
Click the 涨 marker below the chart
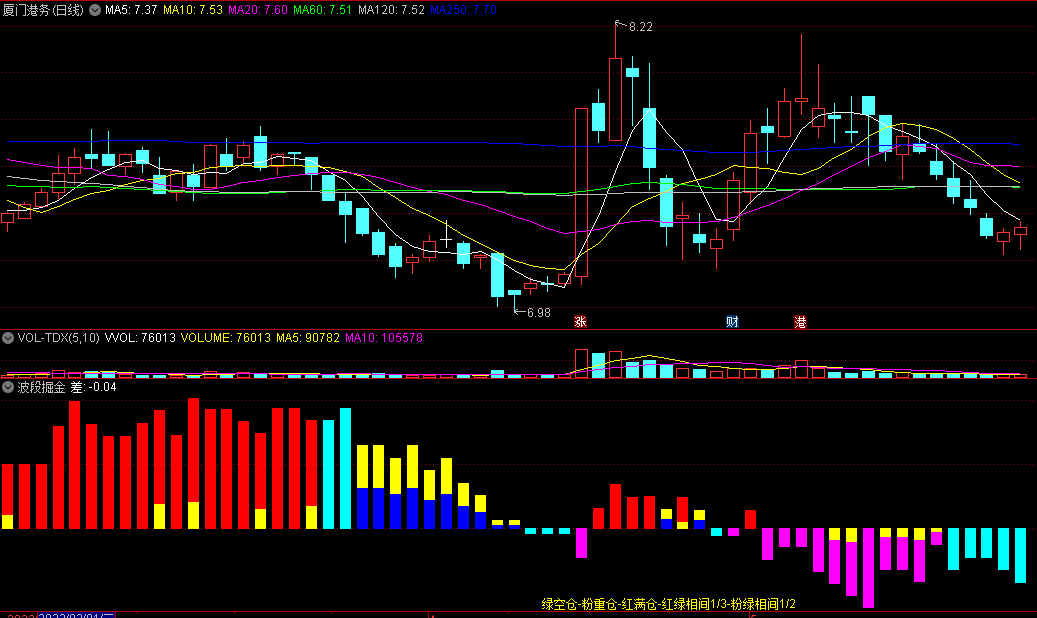pyautogui.click(x=580, y=322)
